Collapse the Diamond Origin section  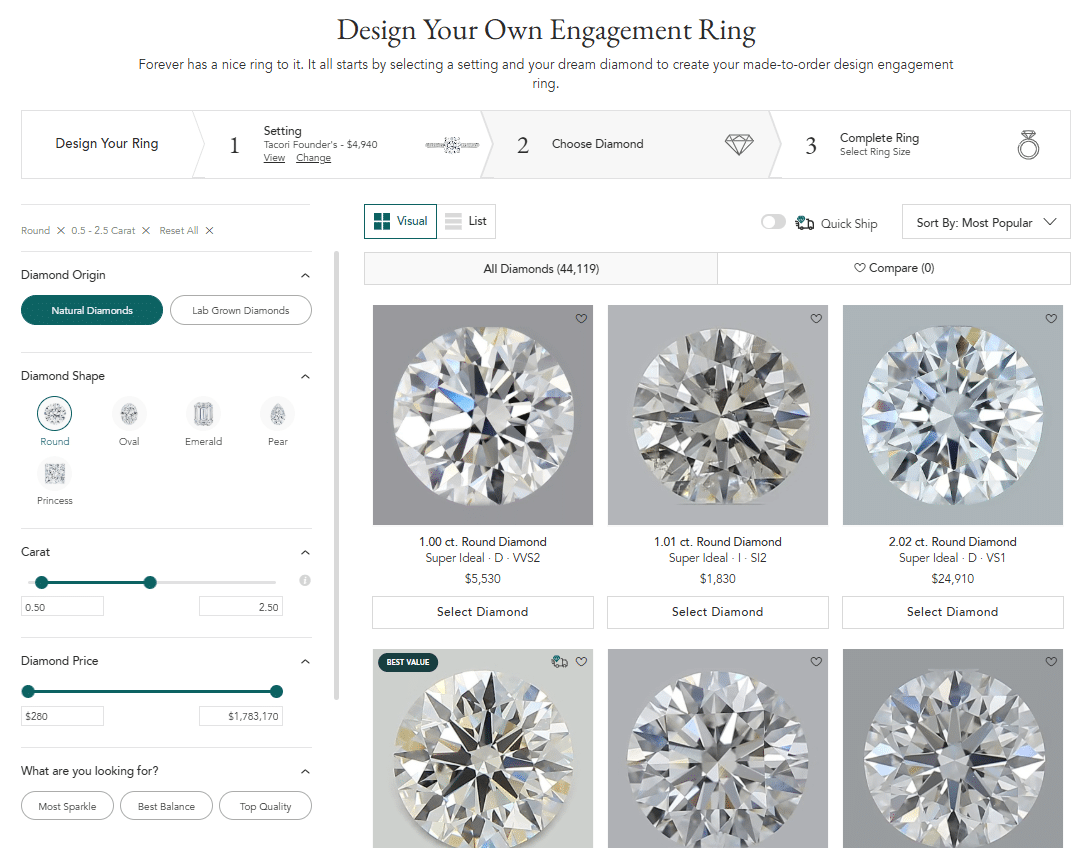pyautogui.click(x=306, y=274)
